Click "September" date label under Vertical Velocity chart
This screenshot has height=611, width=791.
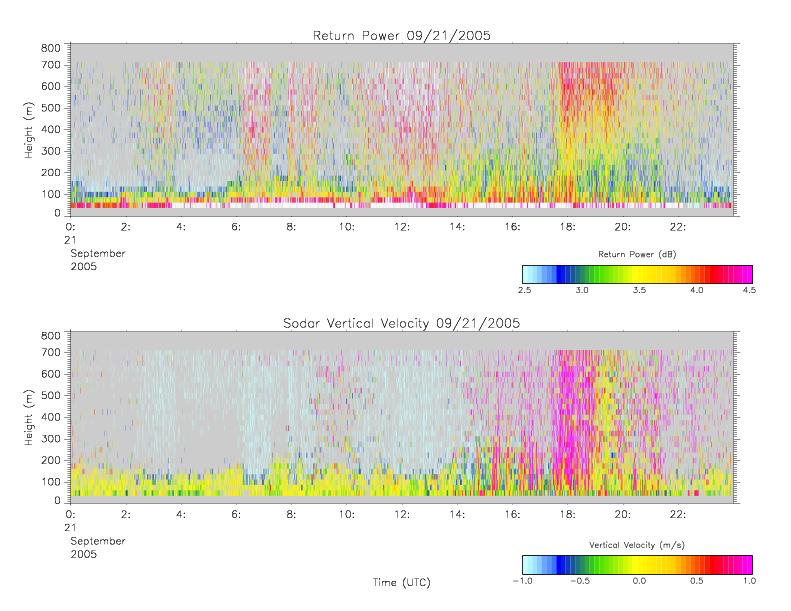click(98, 541)
